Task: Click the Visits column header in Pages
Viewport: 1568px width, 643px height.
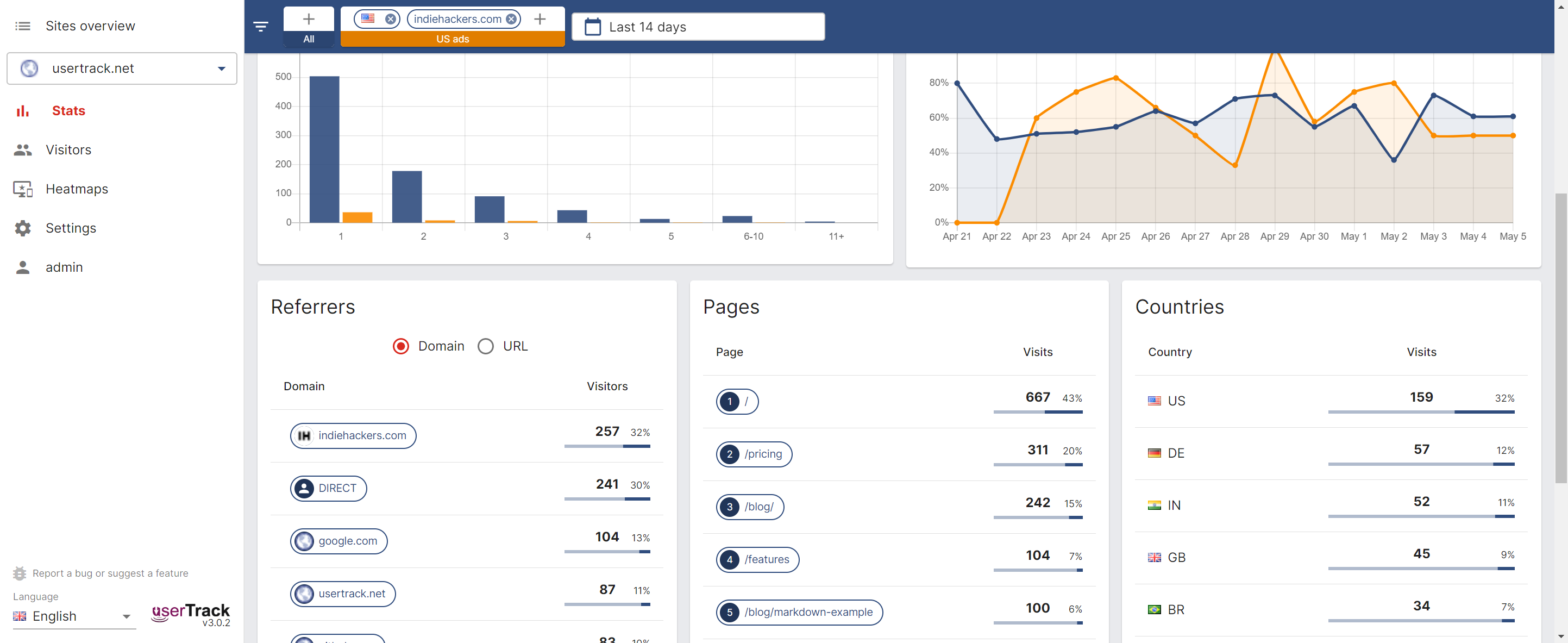Action: pos(1037,353)
